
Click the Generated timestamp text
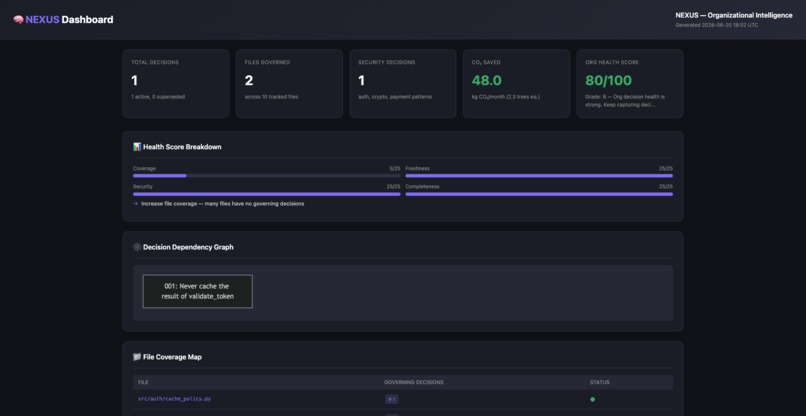coord(717,25)
